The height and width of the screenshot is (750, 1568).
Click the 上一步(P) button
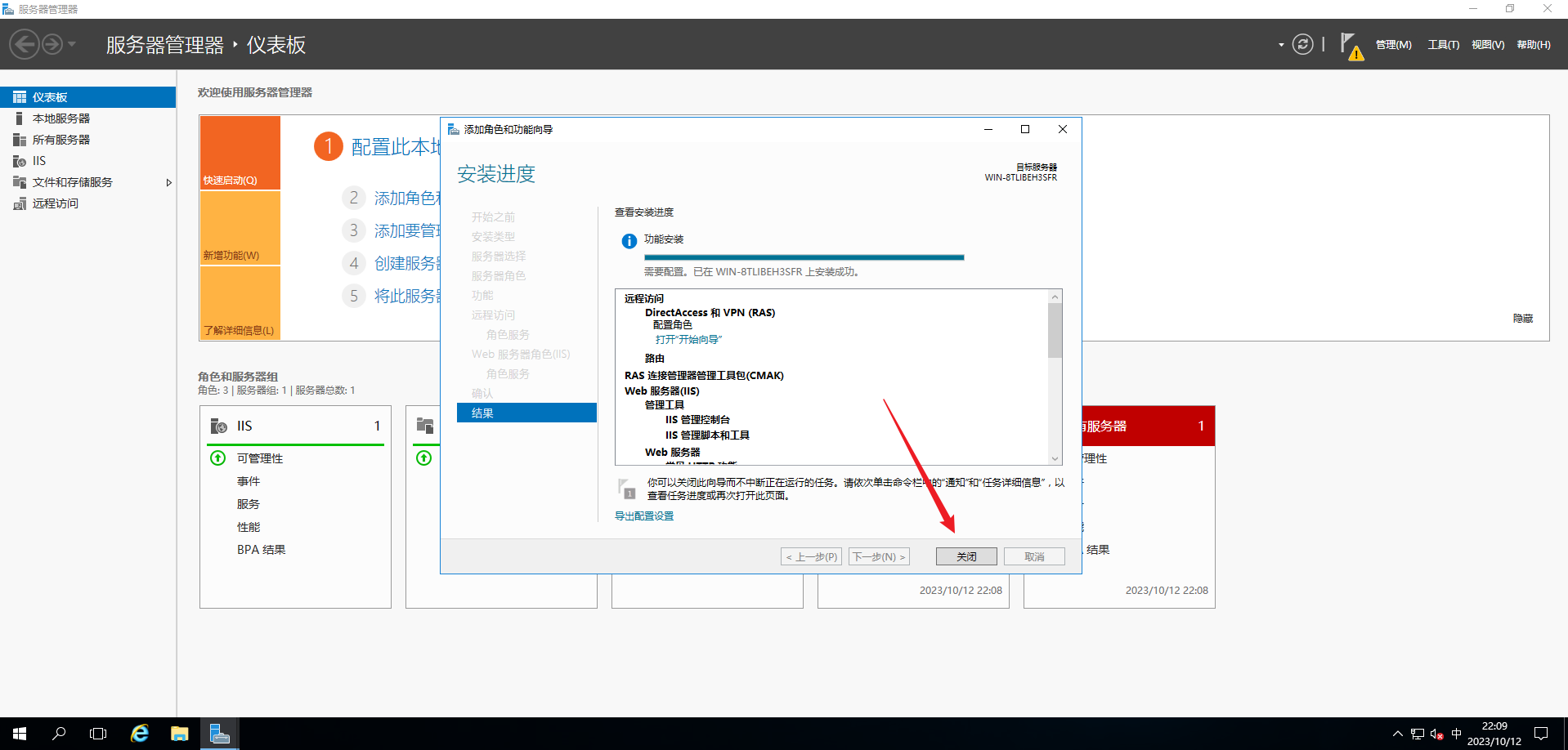(x=811, y=556)
